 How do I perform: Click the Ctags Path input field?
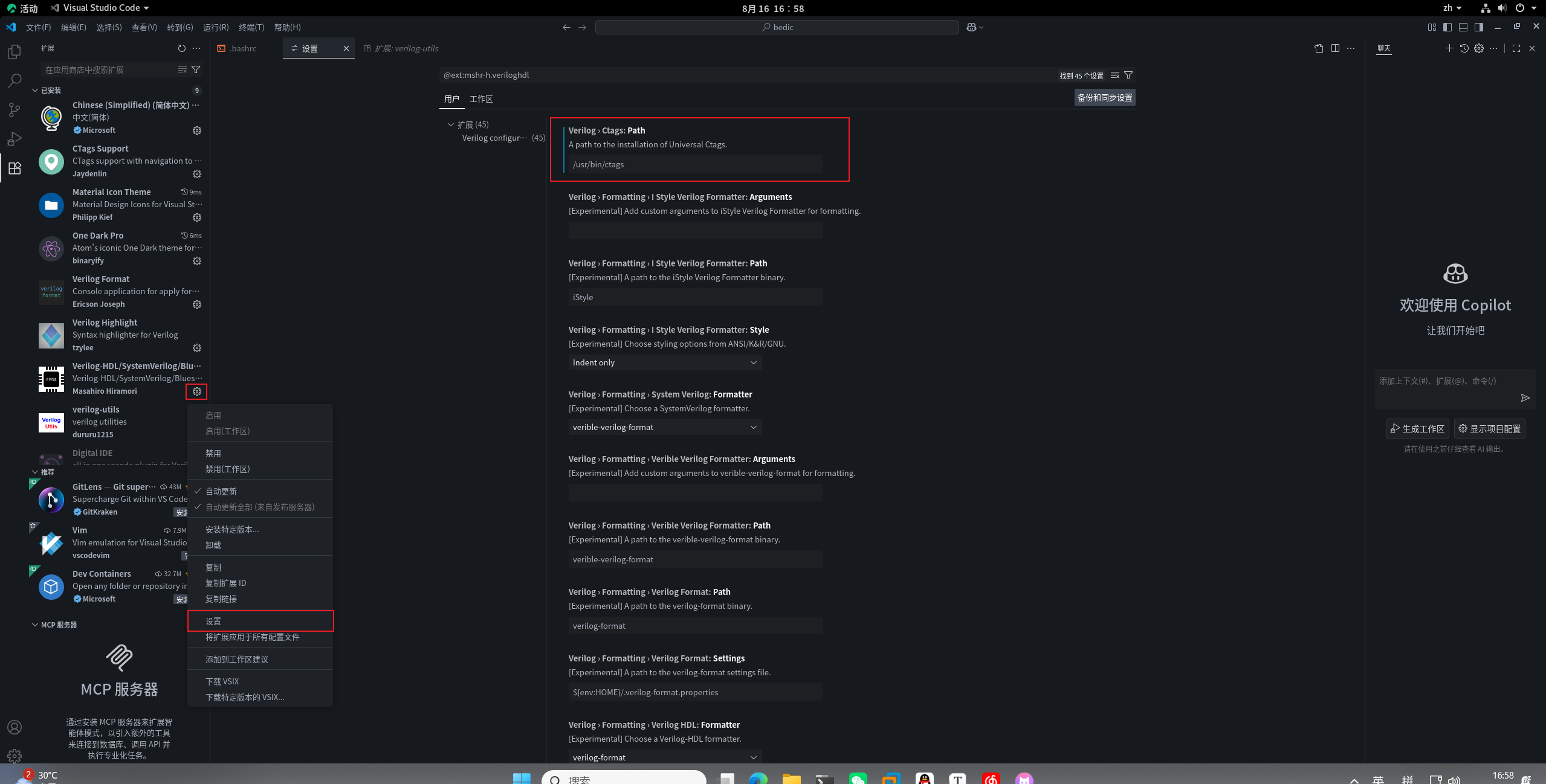695,164
